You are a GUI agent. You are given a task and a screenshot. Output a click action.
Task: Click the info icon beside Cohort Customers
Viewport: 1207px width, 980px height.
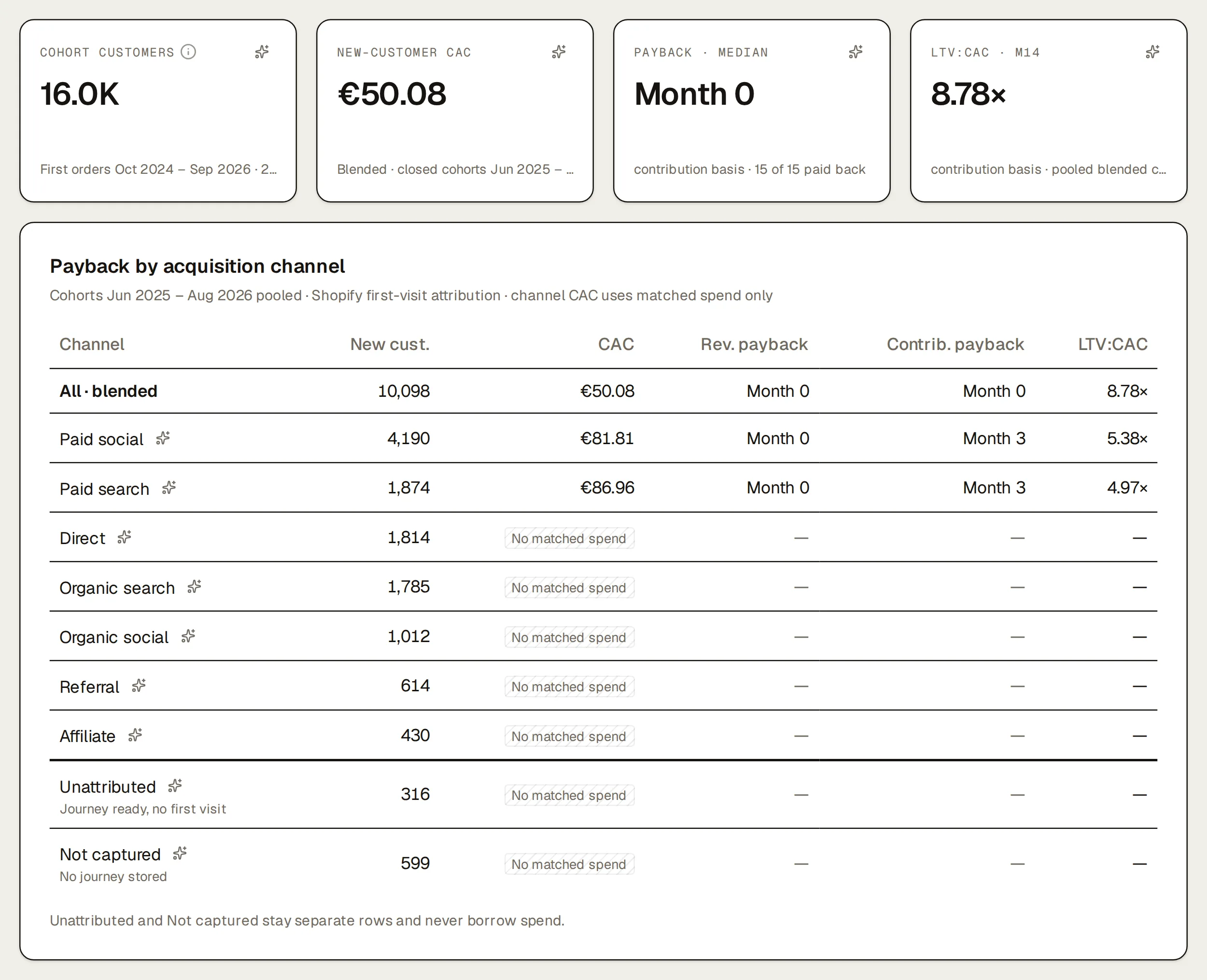point(188,52)
